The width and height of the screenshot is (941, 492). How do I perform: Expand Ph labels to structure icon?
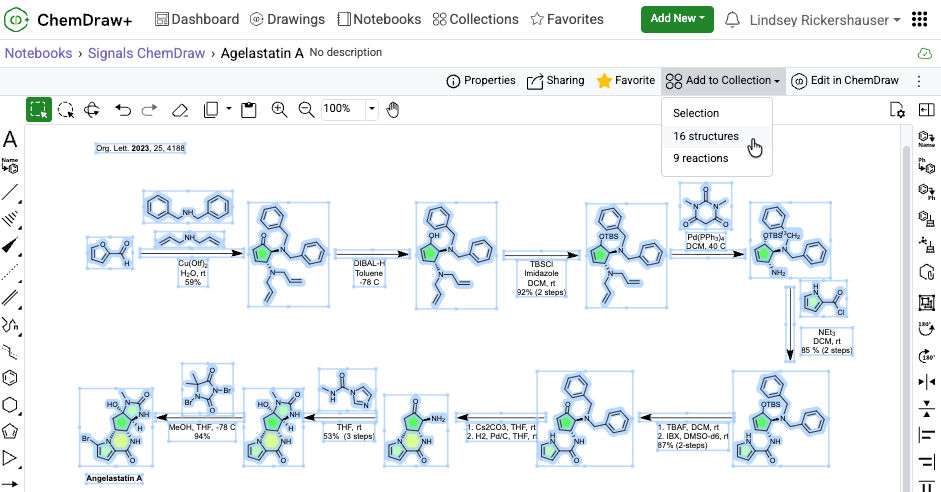click(x=927, y=166)
